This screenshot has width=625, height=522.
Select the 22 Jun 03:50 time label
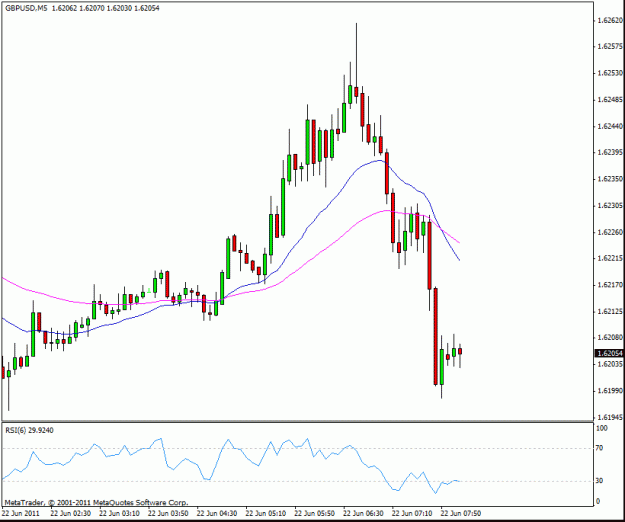point(168,513)
